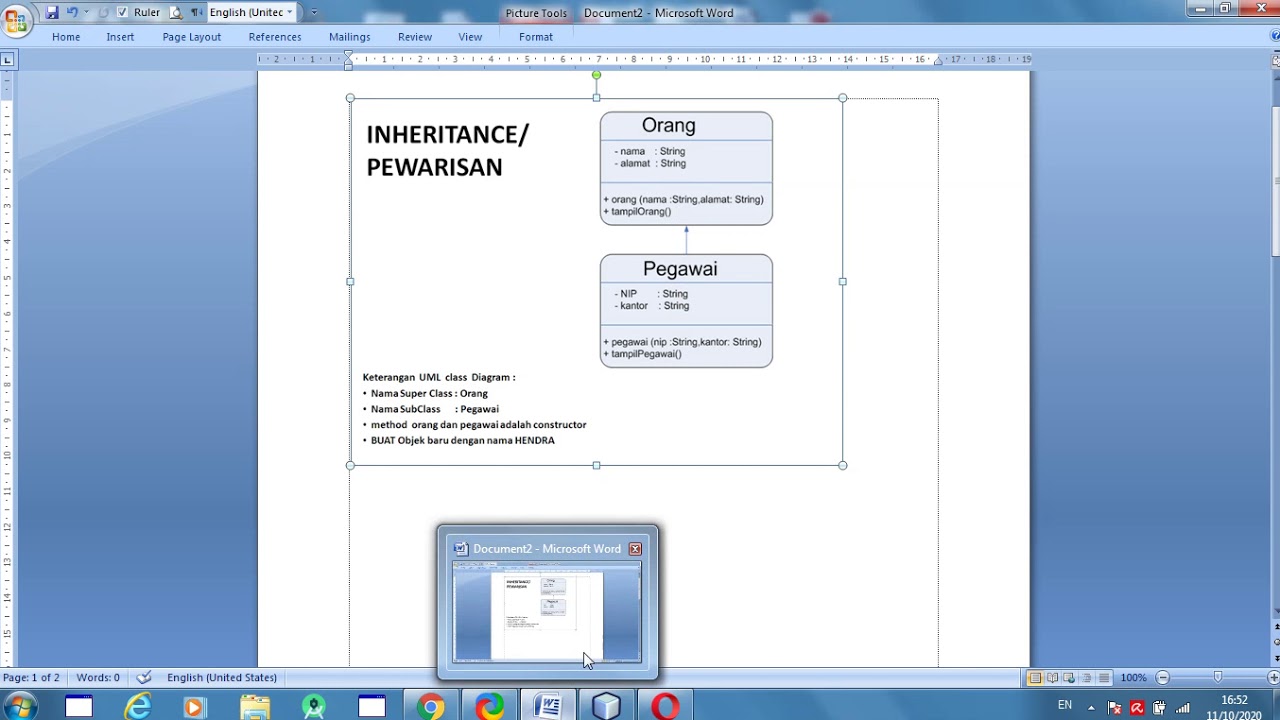Image resolution: width=1280 pixels, height=720 pixels.
Task: Select Print Layout view button
Action: coord(1035,678)
